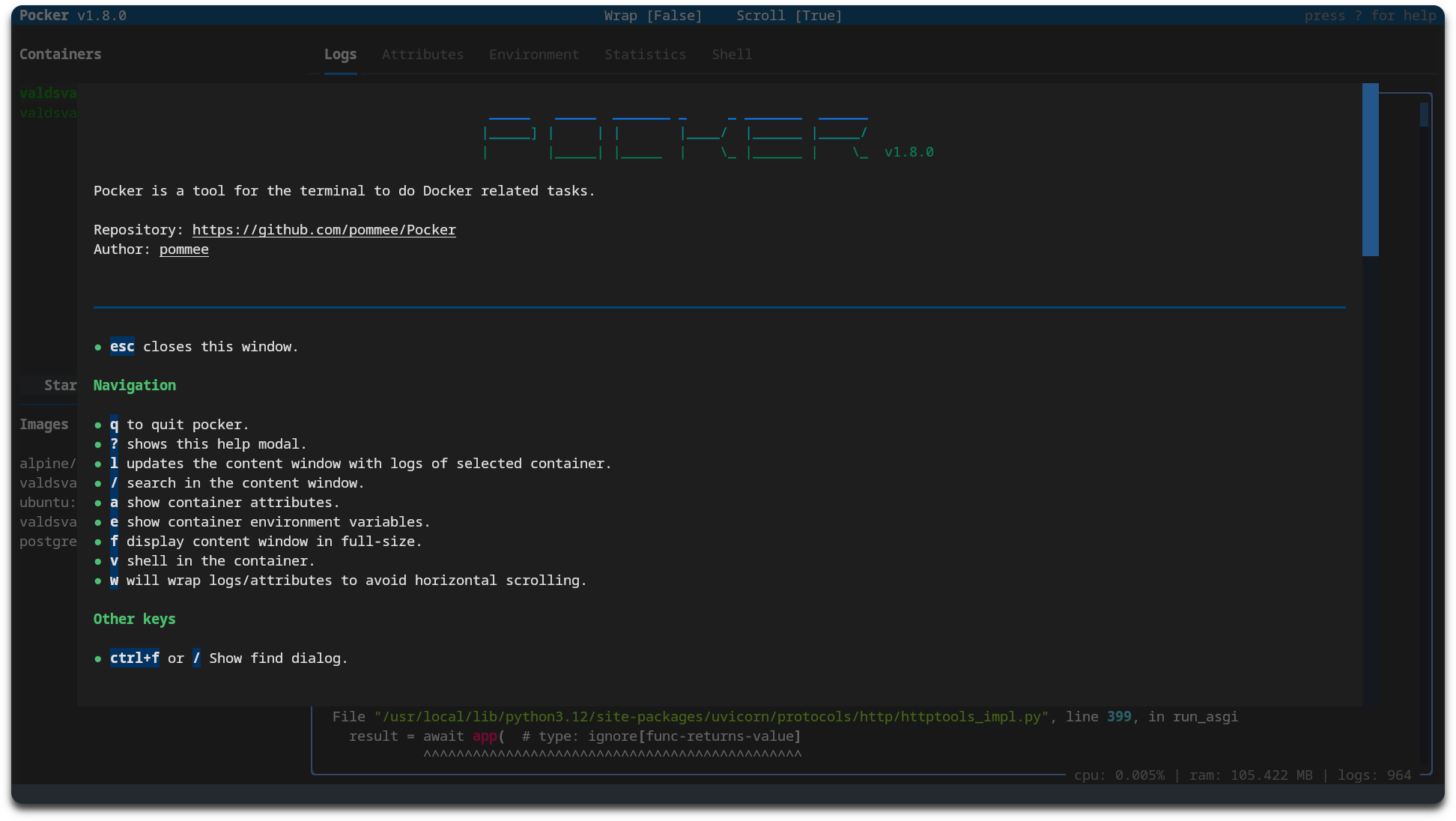Viewport: 1456px width, 821px height.
Task: Open the Attributes tab
Action: (422, 55)
